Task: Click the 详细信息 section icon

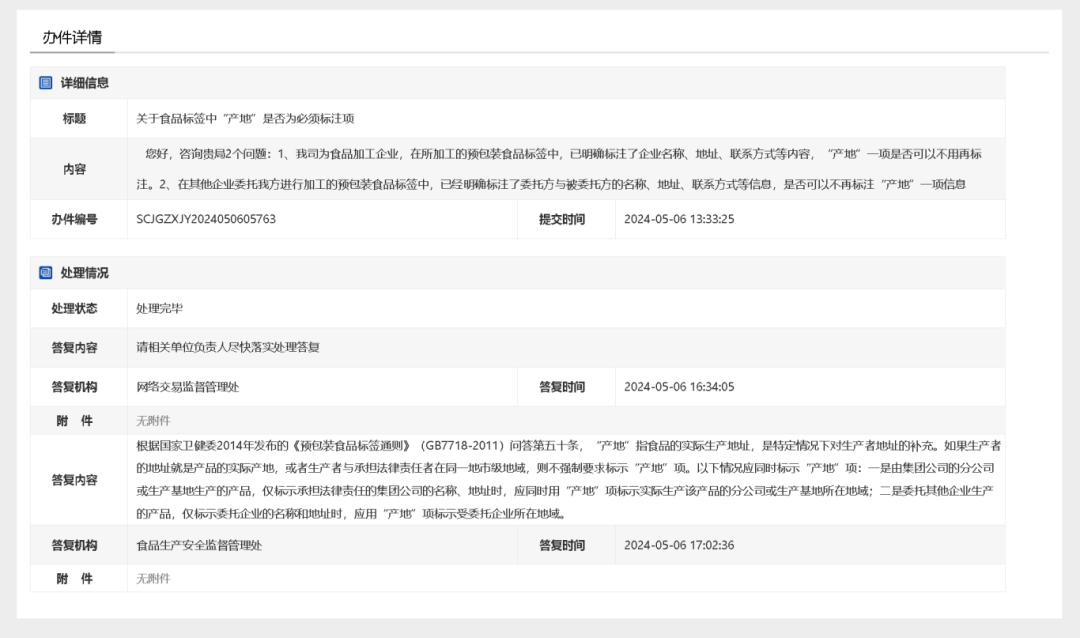Action: click(45, 83)
